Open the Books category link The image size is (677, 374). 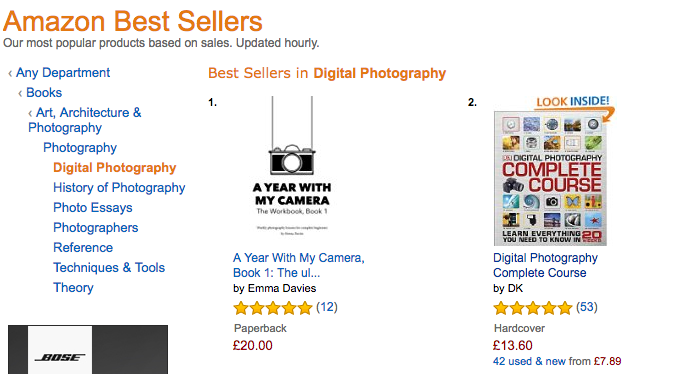[44, 92]
